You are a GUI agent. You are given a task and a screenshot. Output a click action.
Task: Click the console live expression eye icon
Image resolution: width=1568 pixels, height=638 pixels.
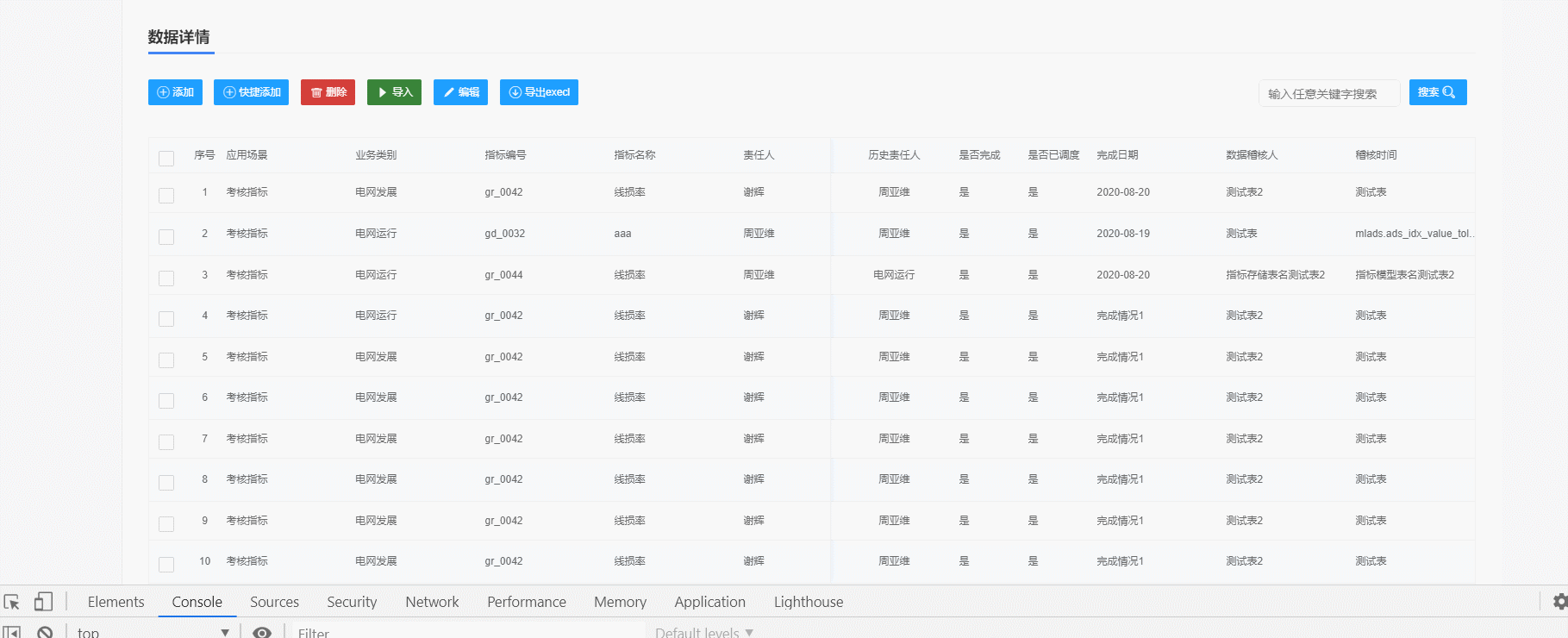coord(262,632)
